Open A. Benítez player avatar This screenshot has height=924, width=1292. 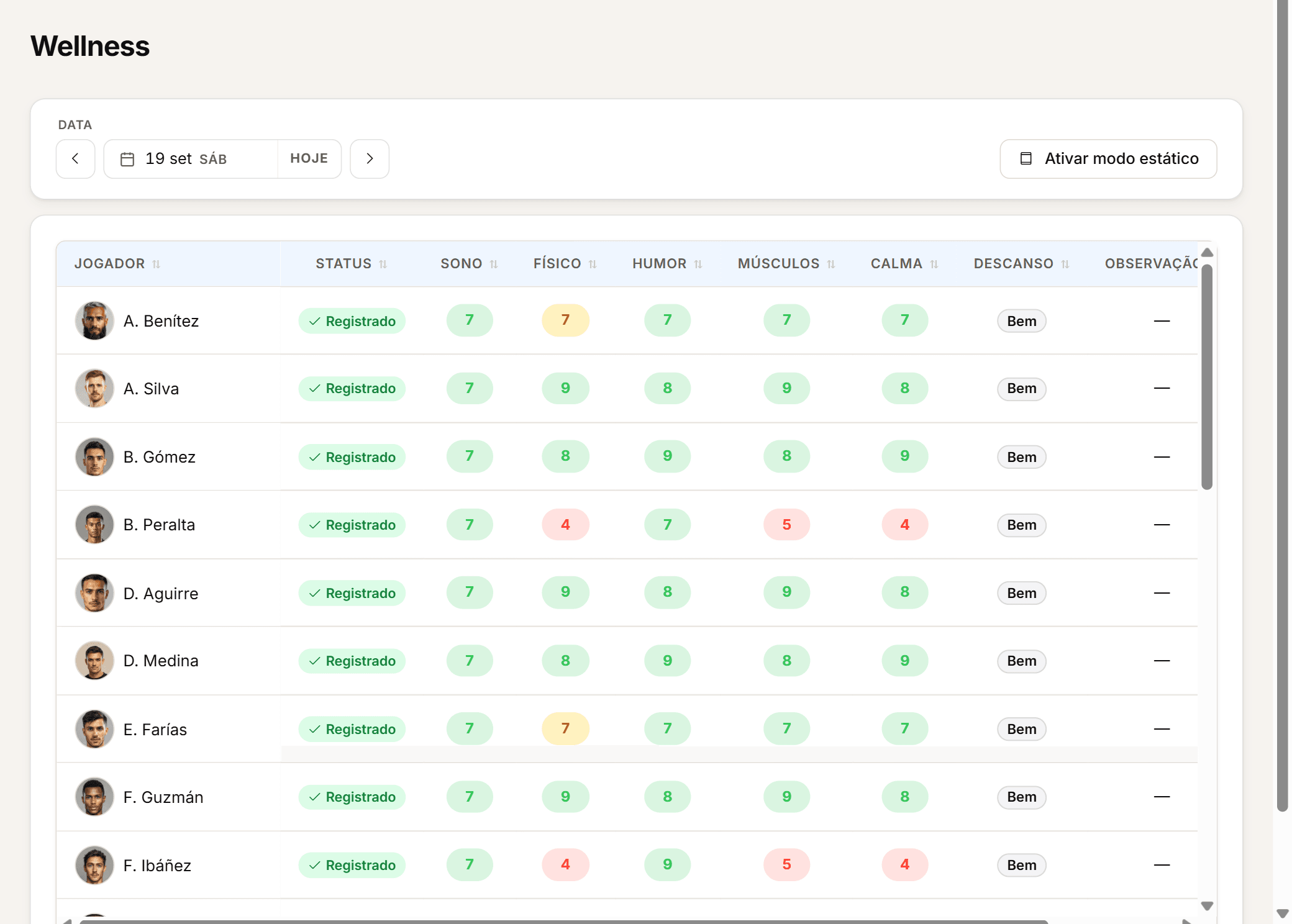point(94,321)
